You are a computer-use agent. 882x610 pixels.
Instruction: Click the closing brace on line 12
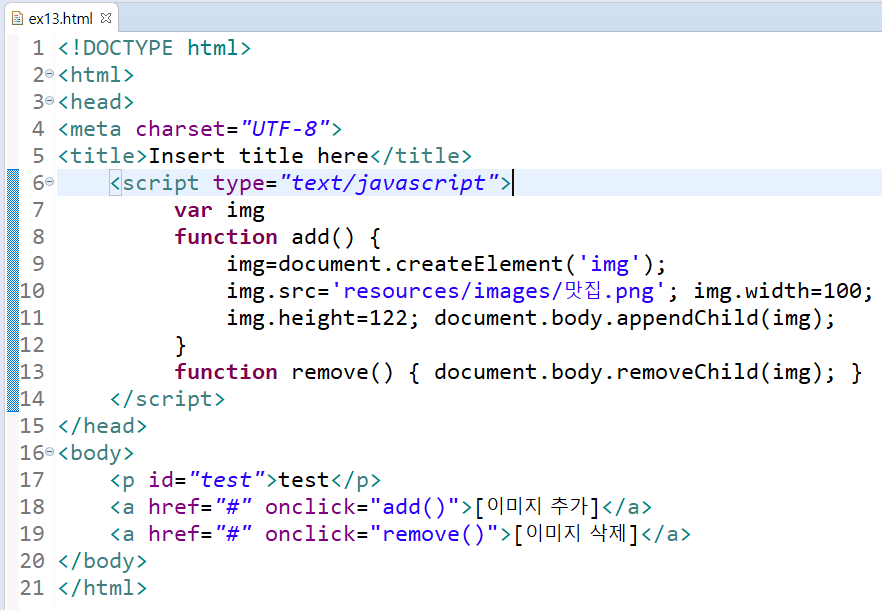click(x=181, y=345)
